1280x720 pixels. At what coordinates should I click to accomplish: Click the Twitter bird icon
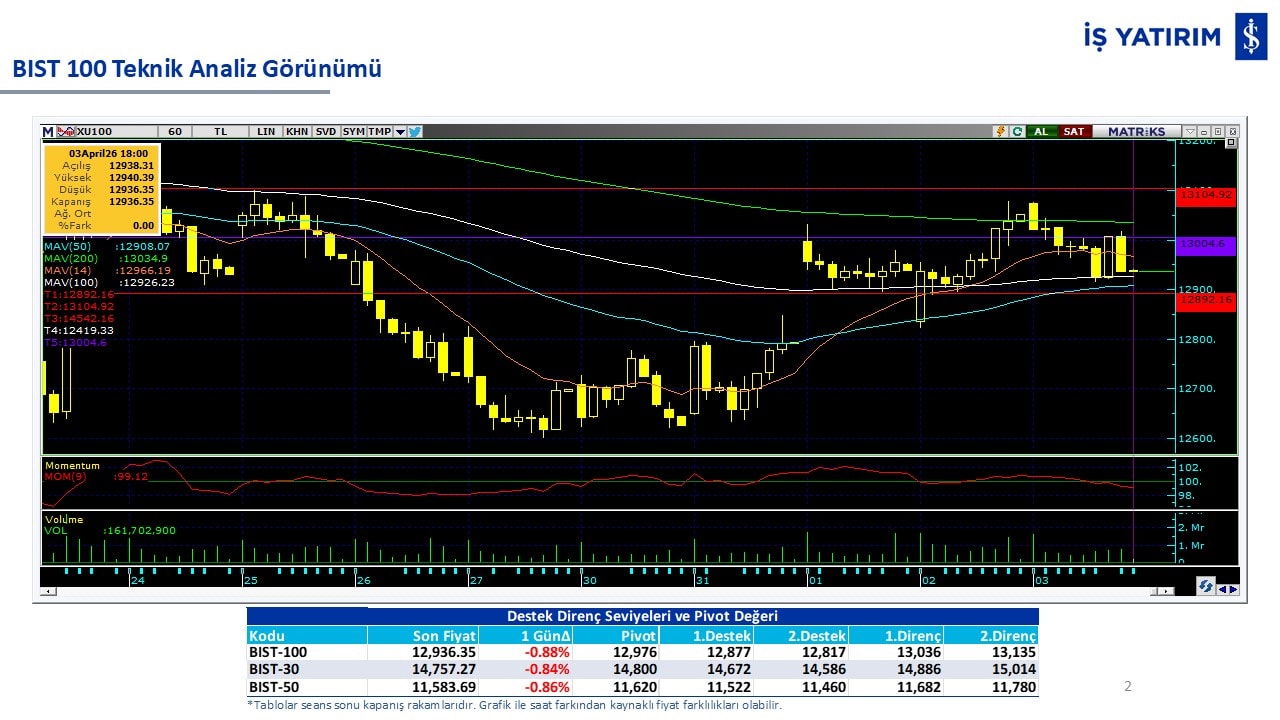tap(415, 131)
